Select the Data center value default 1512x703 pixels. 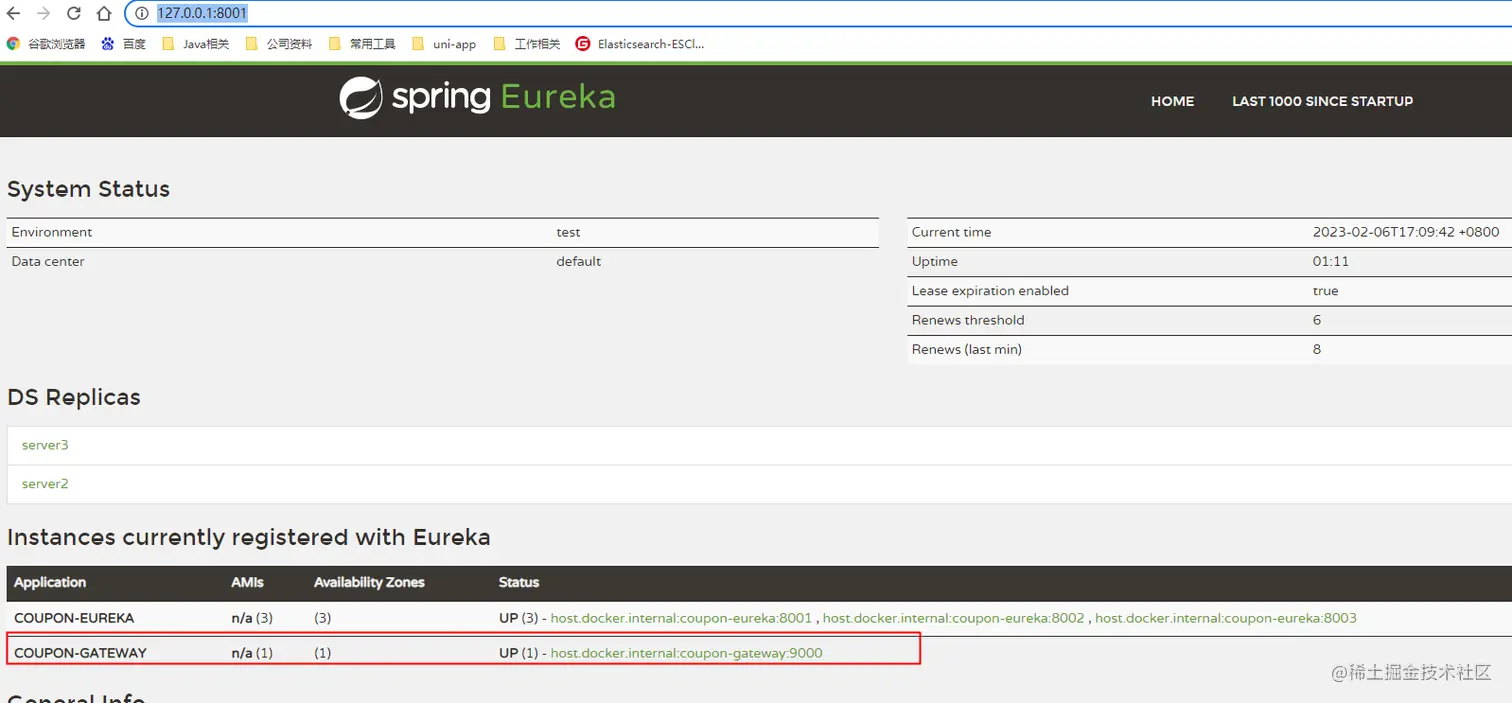click(579, 261)
